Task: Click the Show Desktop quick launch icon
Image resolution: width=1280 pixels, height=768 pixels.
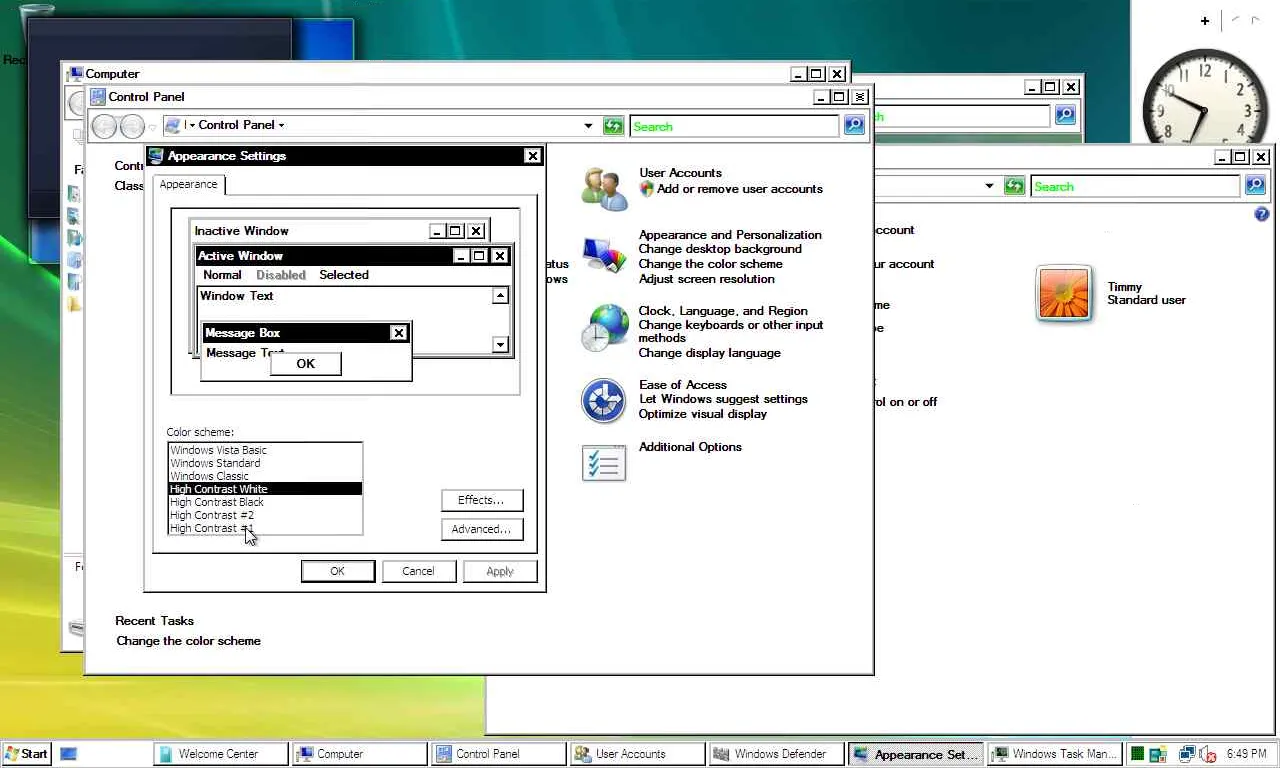Action: 69,754
